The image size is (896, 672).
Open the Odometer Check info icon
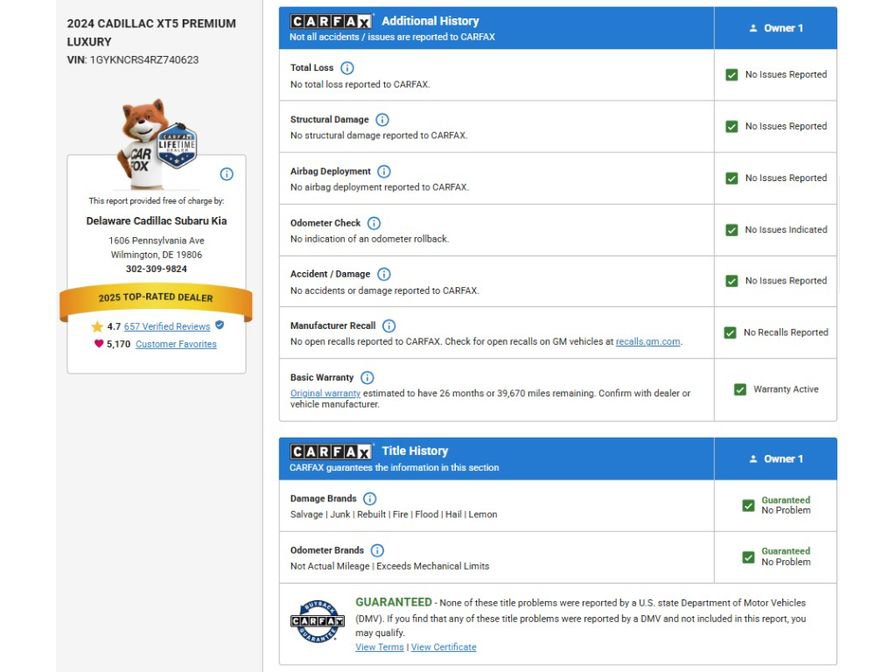pos(374,223)
